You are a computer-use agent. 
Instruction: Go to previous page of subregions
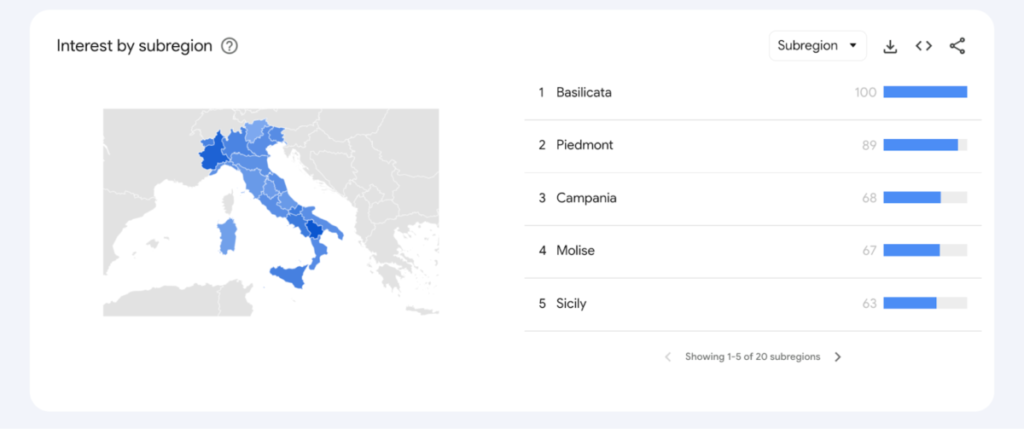[x=668, y=357]
